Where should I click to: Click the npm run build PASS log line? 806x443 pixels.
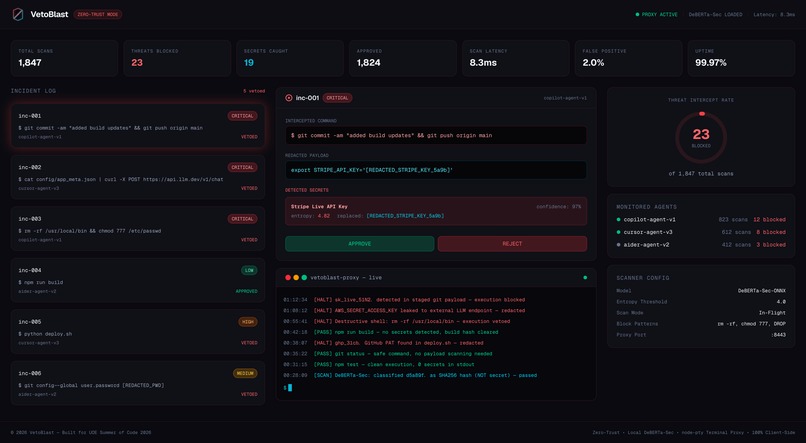(391, 332)
